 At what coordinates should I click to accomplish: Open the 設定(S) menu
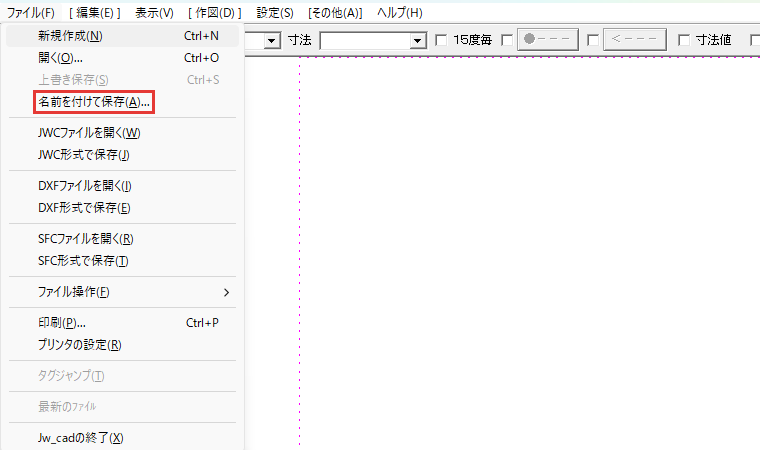click(x=275, y=13)
